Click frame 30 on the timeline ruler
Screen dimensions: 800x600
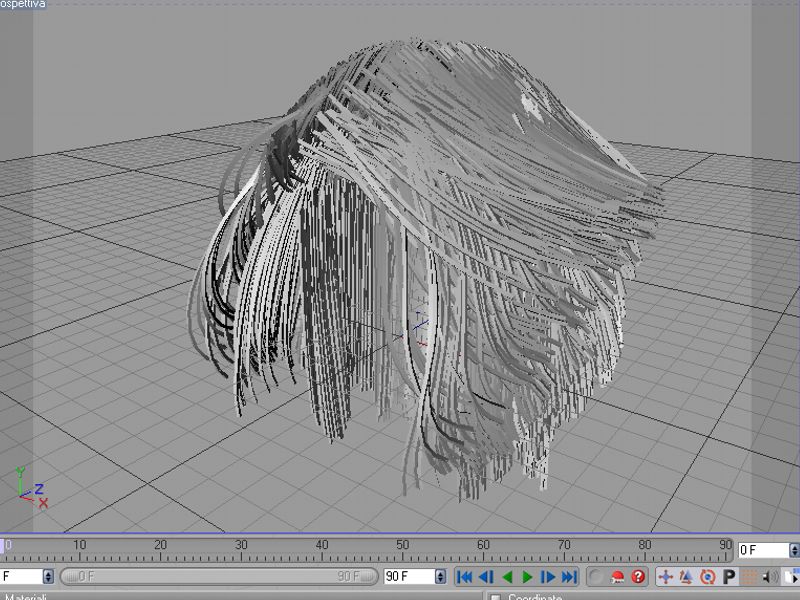[241, 545]
